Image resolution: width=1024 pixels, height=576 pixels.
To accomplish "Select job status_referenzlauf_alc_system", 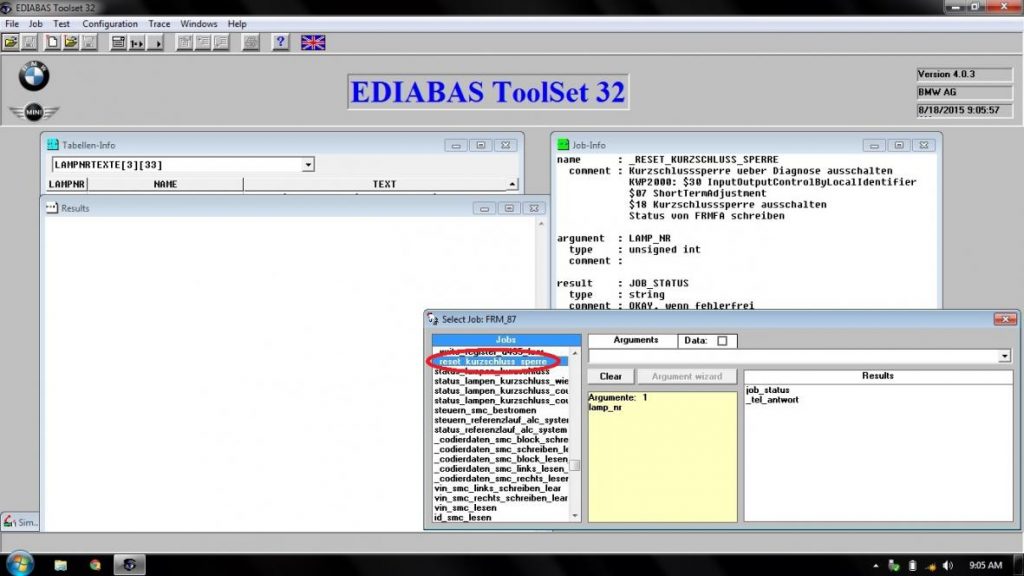I will (501, 430).
